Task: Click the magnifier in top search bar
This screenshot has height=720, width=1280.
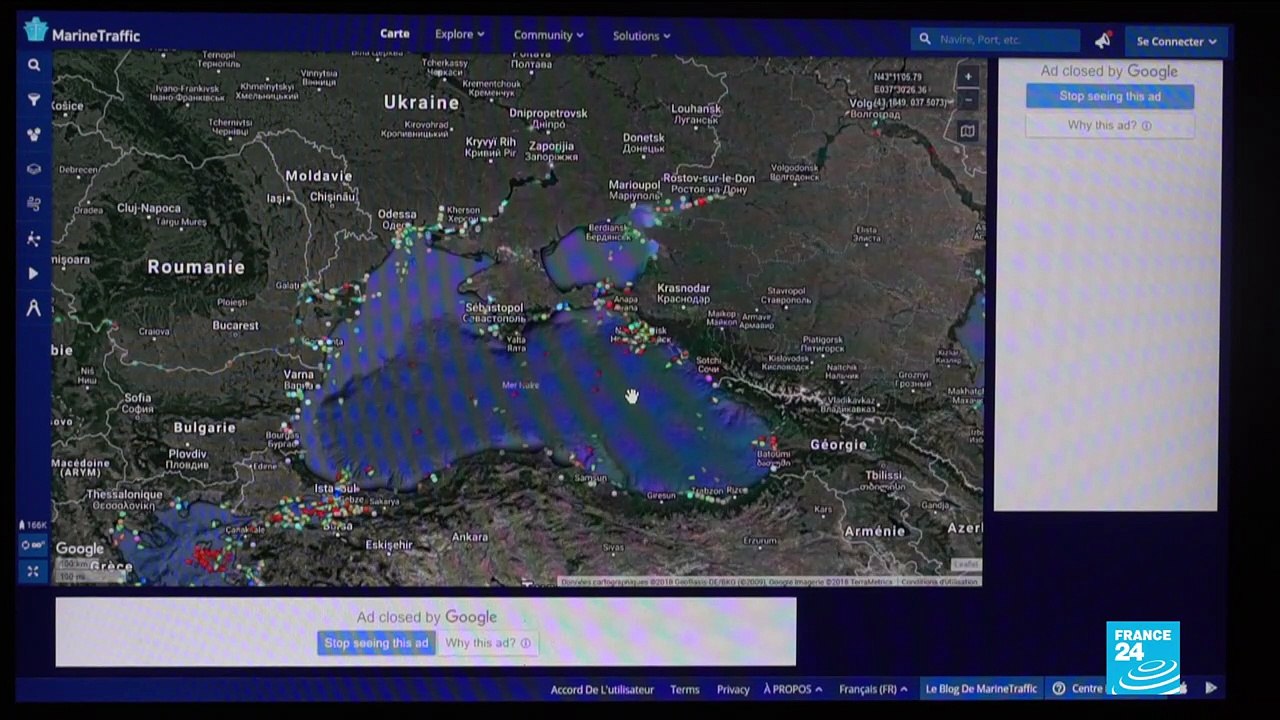Action: 923,40
